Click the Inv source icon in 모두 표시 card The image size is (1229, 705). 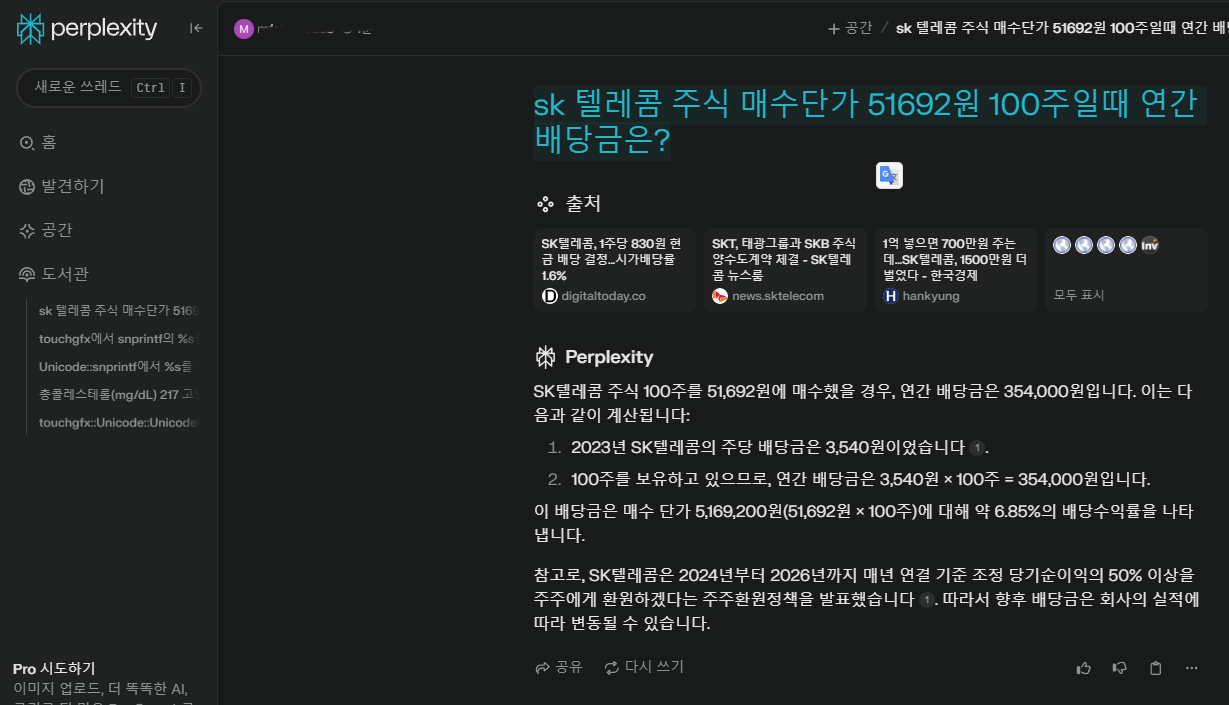[1150, 245]
